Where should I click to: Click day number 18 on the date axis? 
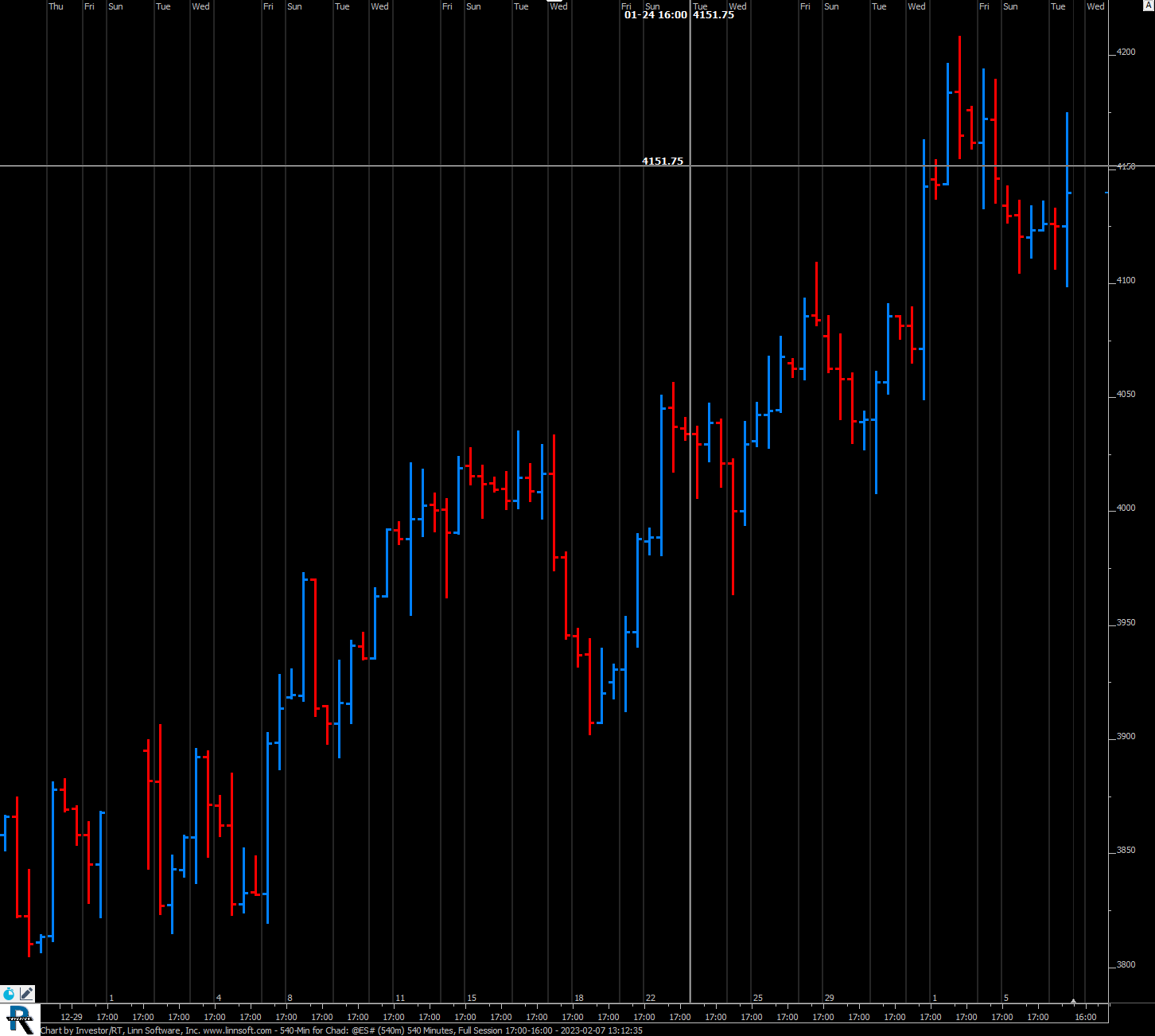pyautogui.click(x=579, y=998)
